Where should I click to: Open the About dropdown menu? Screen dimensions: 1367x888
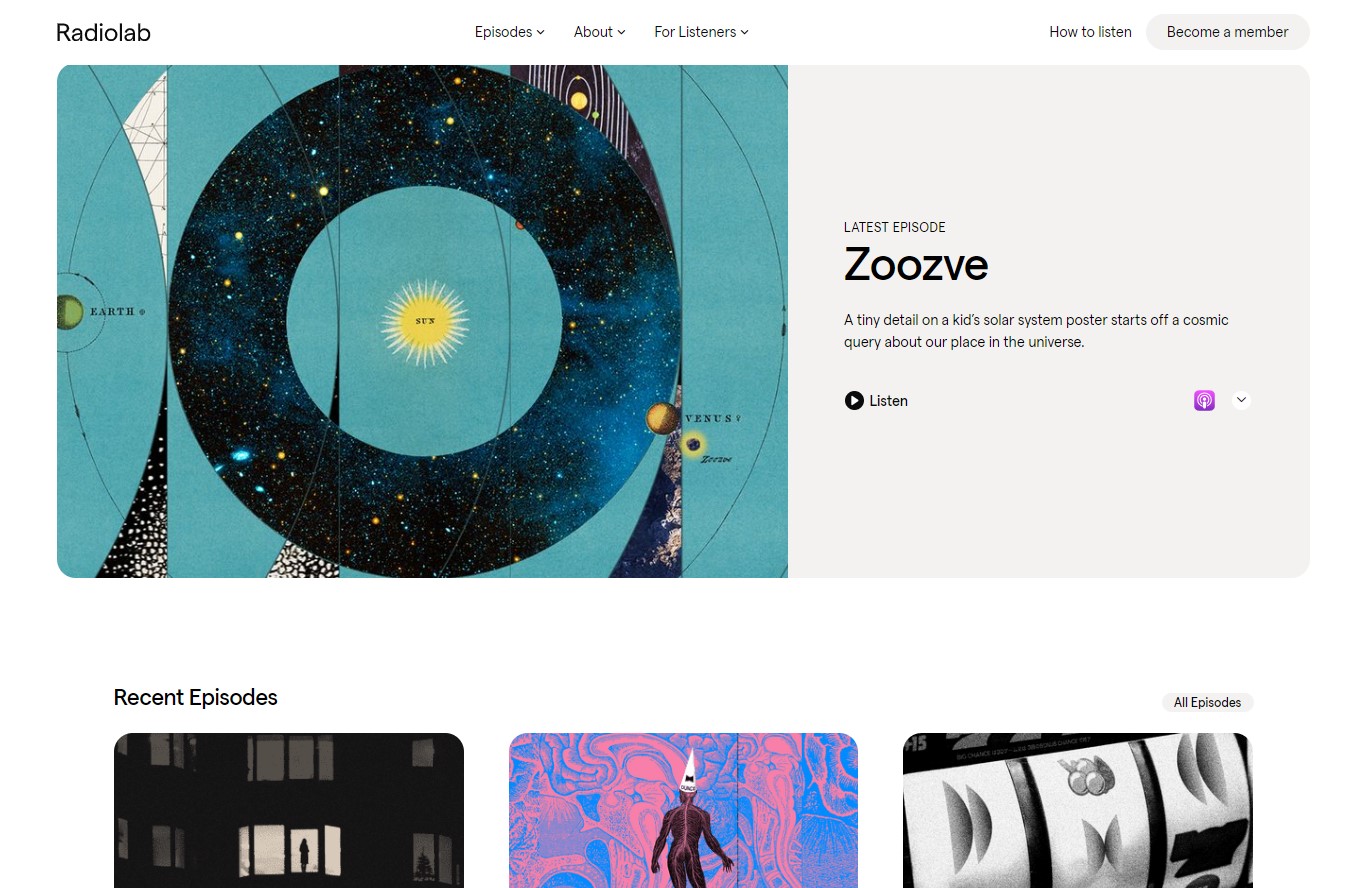pos(599,32)
